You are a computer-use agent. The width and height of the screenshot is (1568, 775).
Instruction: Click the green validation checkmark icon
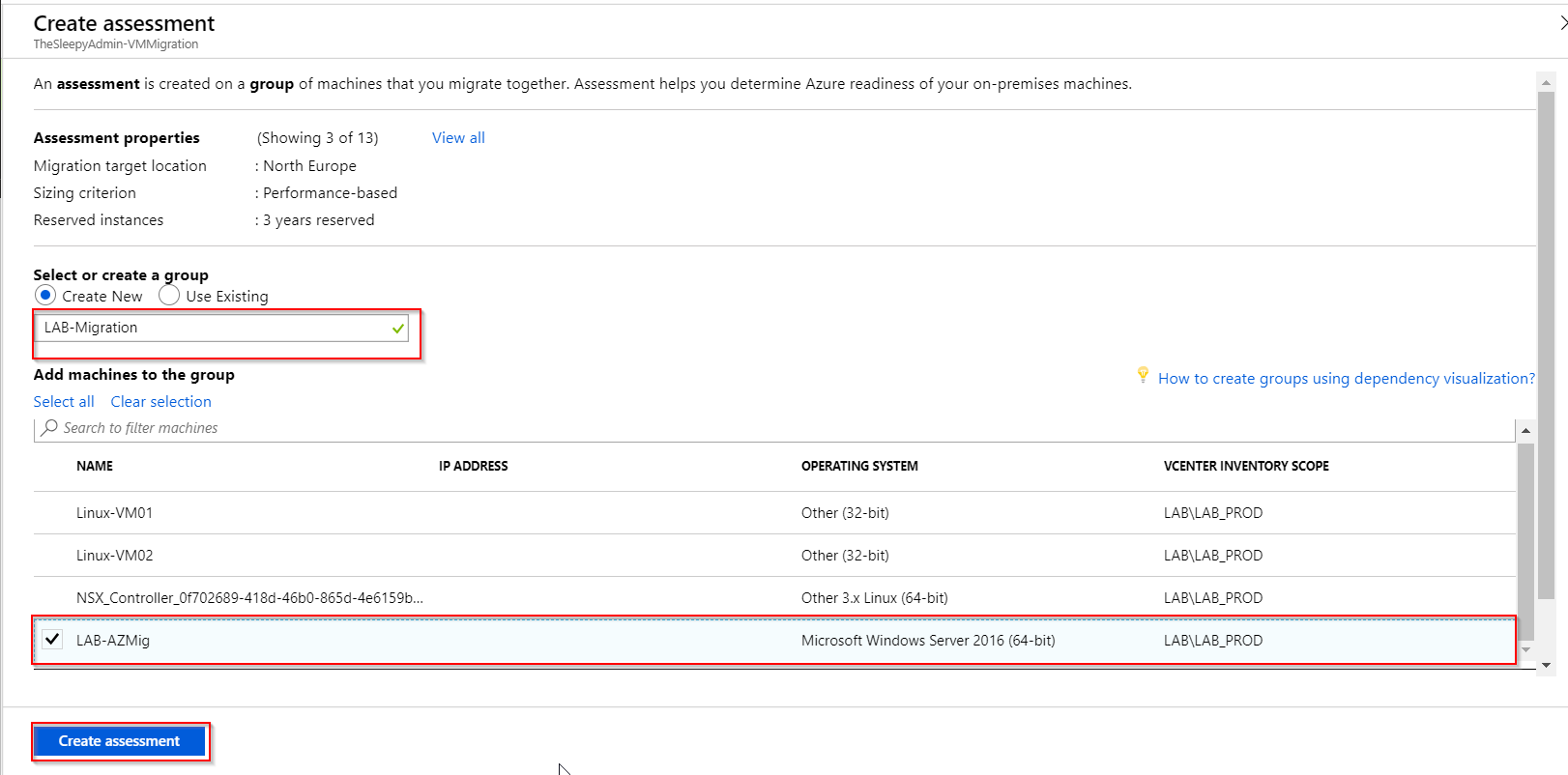(397, 329)
